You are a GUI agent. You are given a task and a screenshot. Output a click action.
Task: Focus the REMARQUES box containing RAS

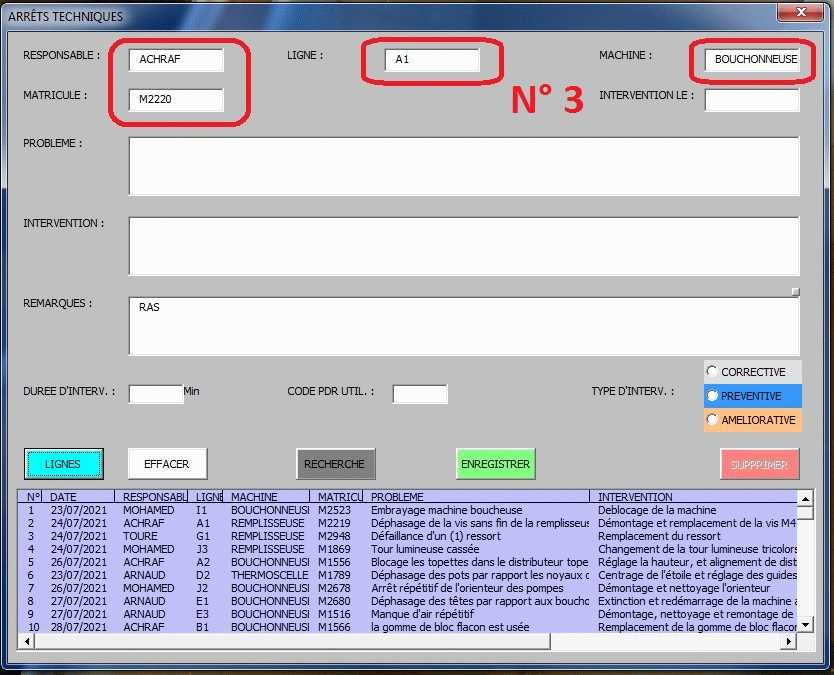(463, 325)
